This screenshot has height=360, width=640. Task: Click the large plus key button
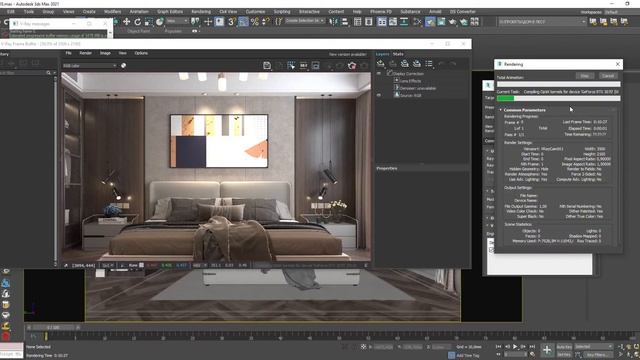click(x=547, y=350)
